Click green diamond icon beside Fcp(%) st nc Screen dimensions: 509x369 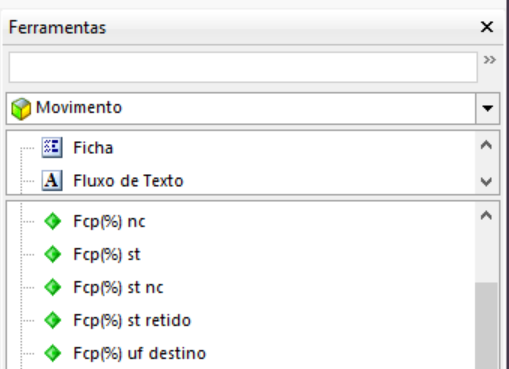pyautogui.click(x=53, y=287)
